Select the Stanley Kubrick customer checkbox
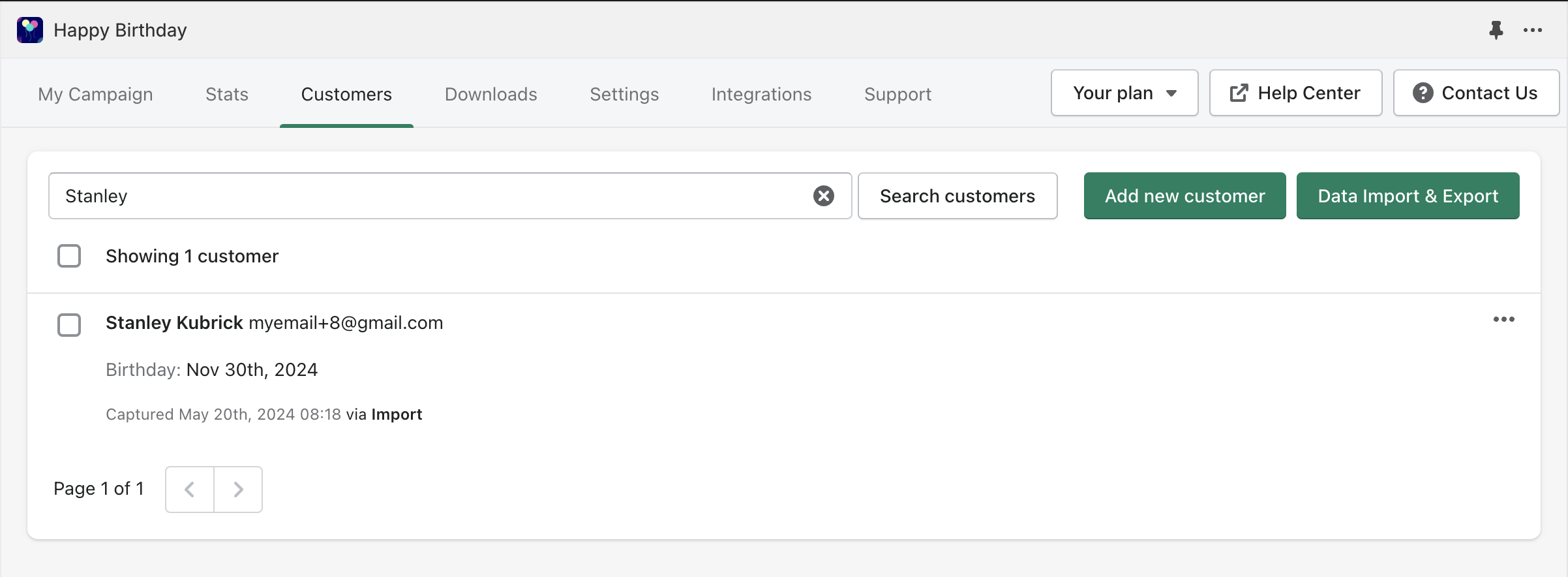The width and height of the screenshot is (1568, 577). [69, 324]
